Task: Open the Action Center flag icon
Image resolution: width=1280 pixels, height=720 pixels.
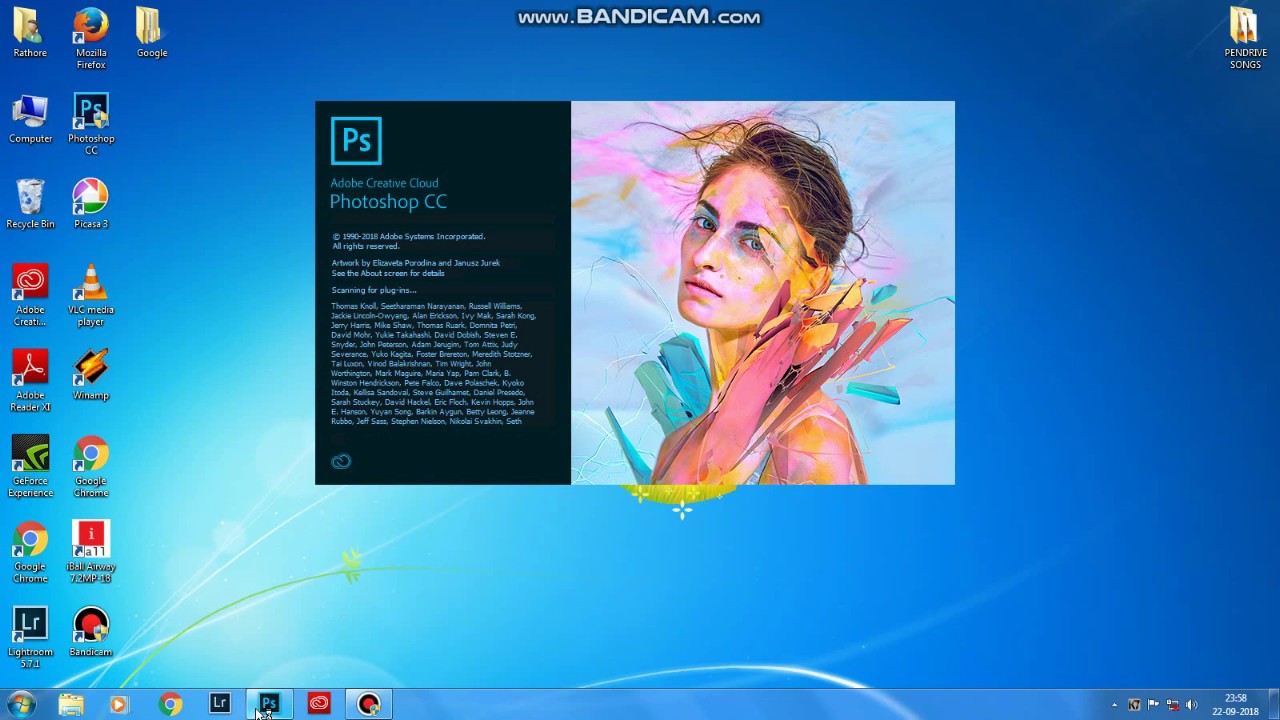Action: click(1153, 705)
